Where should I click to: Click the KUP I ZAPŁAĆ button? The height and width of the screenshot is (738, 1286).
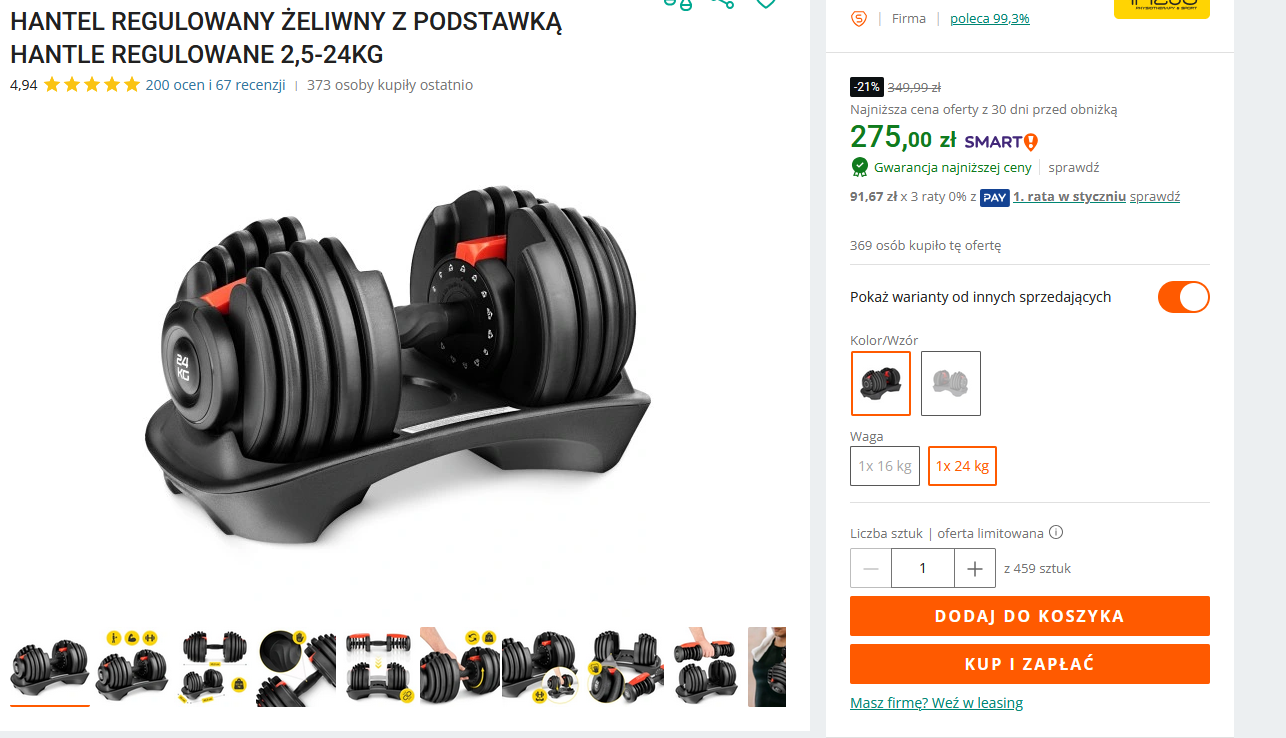pos(1030,664)
